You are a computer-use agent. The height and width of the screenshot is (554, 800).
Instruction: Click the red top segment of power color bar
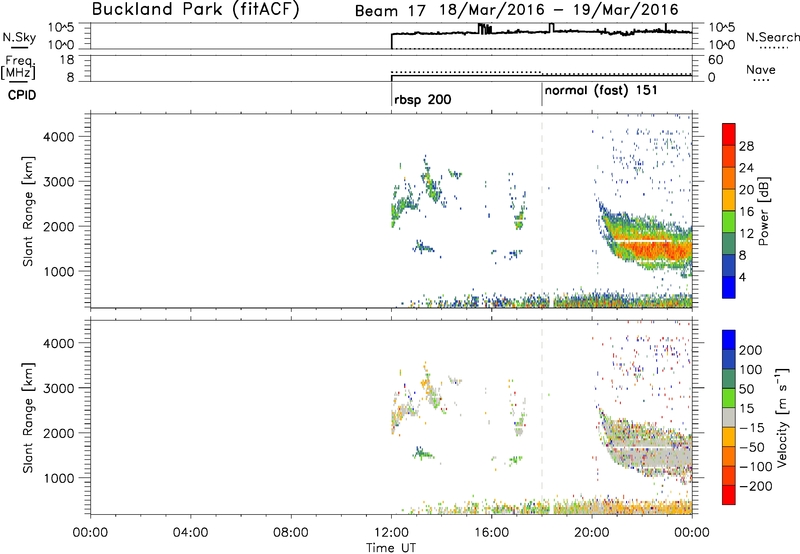pyautogui.click(x=729, y=134)
